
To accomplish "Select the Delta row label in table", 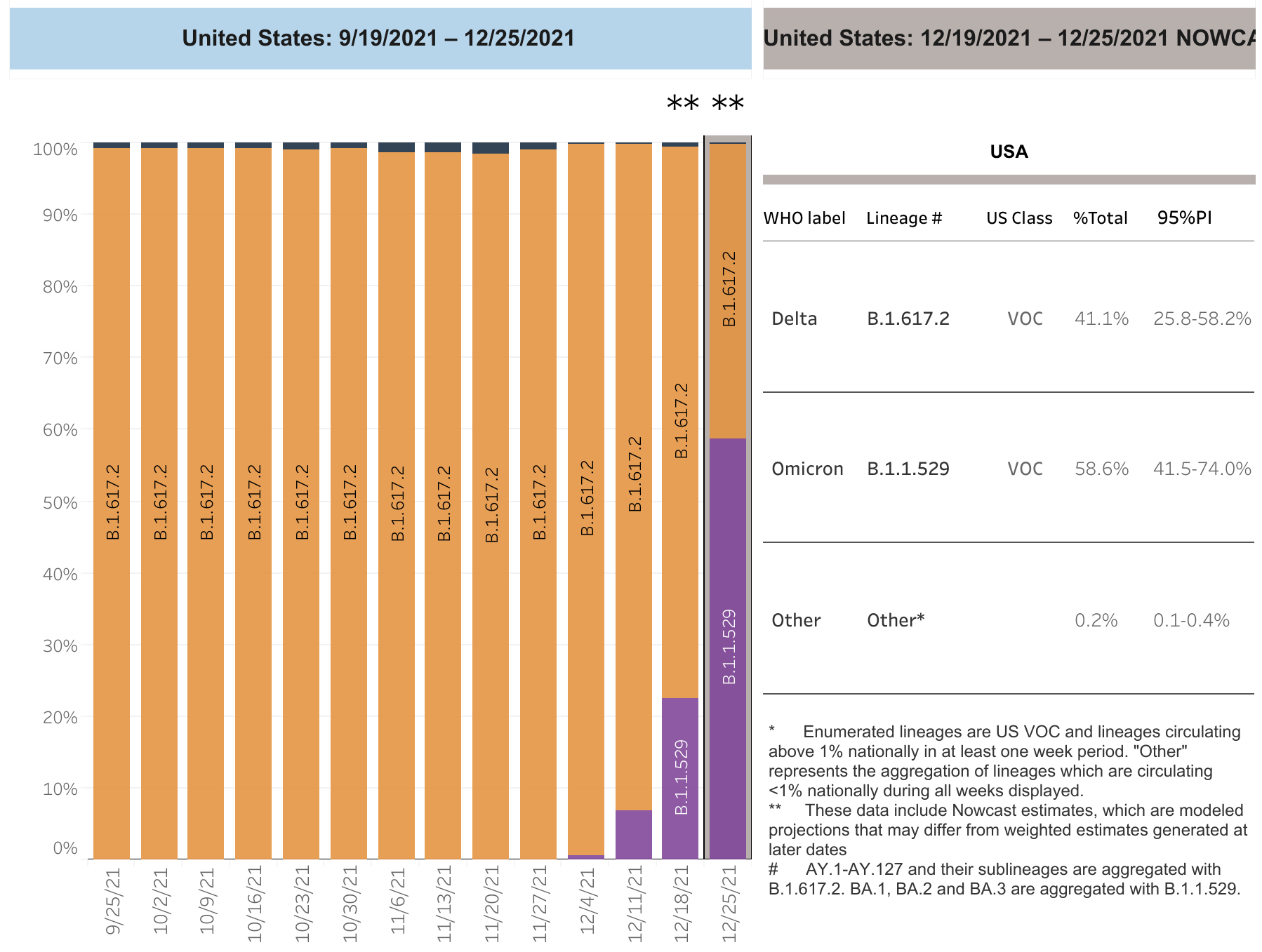I will pos(794,319).
